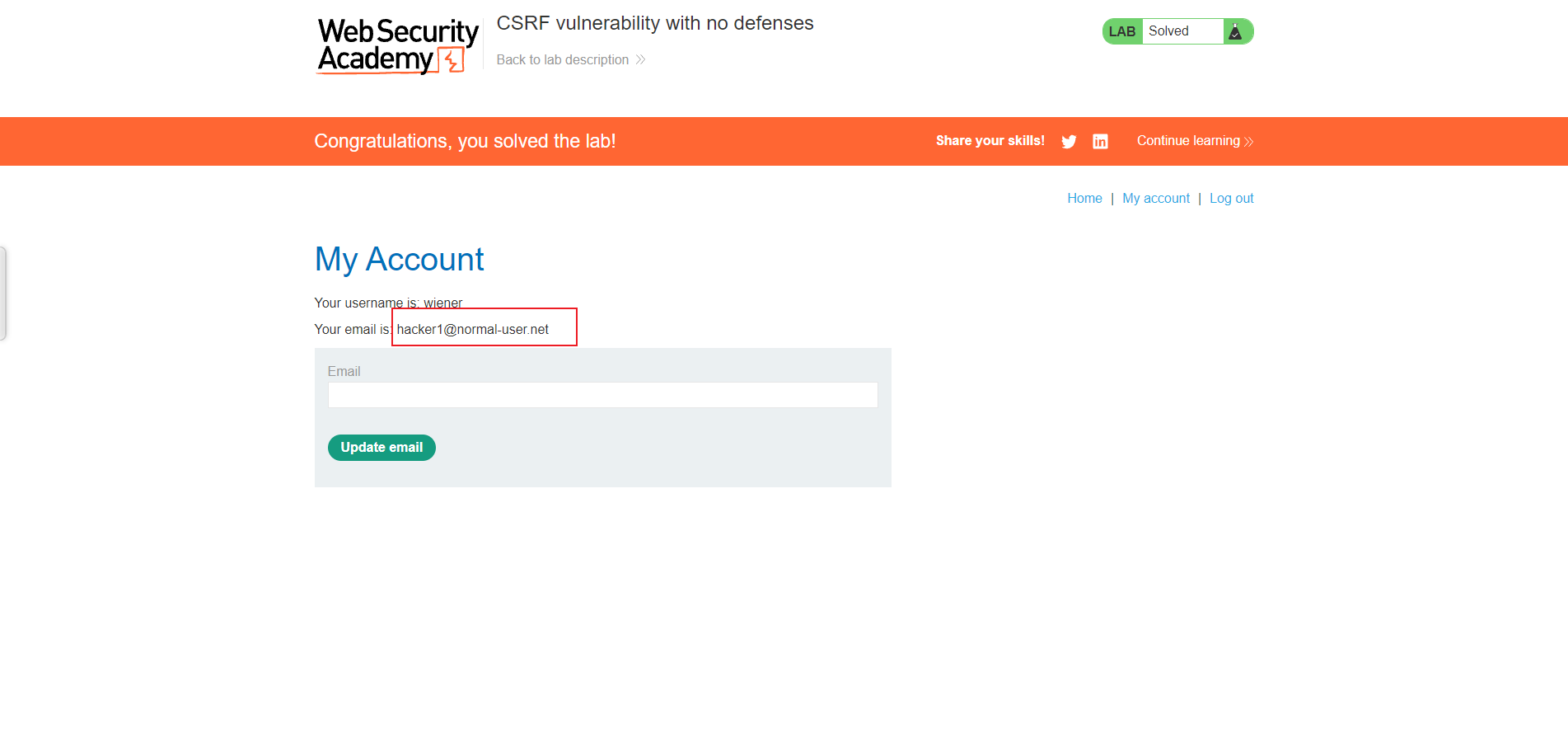
Task: Open the My account navigation link
Action: (x=1156, y=198)
